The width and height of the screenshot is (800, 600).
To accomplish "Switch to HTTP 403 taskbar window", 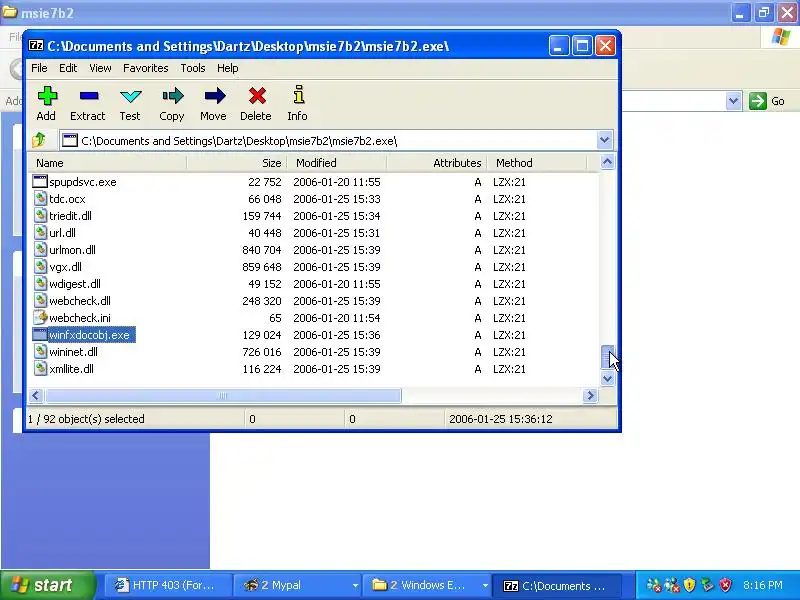I will pyautogui.click(x=167, y=585).
